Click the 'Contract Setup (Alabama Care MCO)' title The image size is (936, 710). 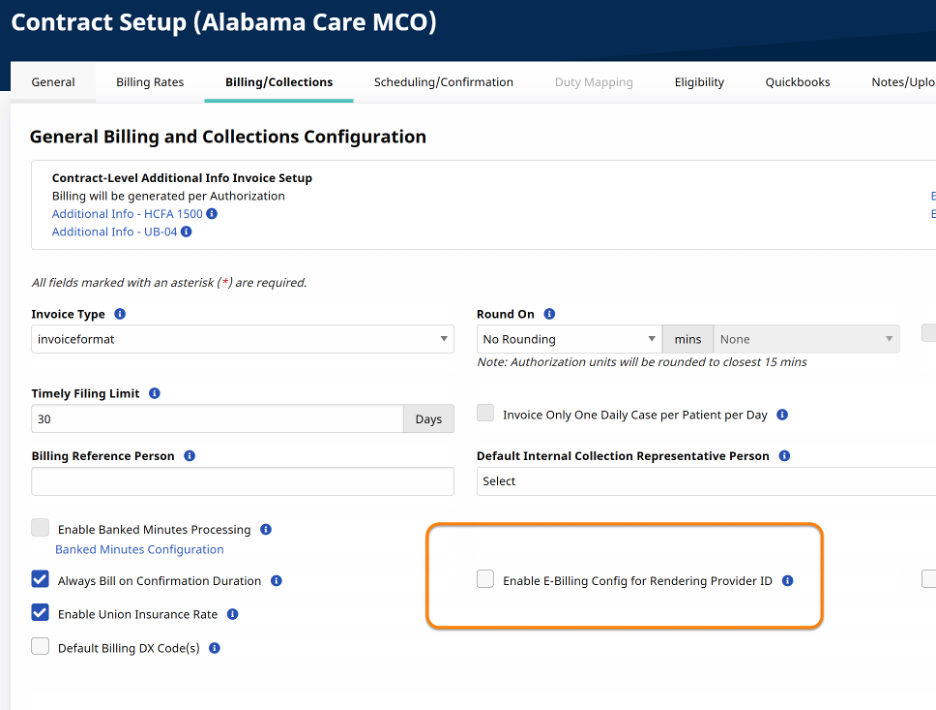pos(224,22)
